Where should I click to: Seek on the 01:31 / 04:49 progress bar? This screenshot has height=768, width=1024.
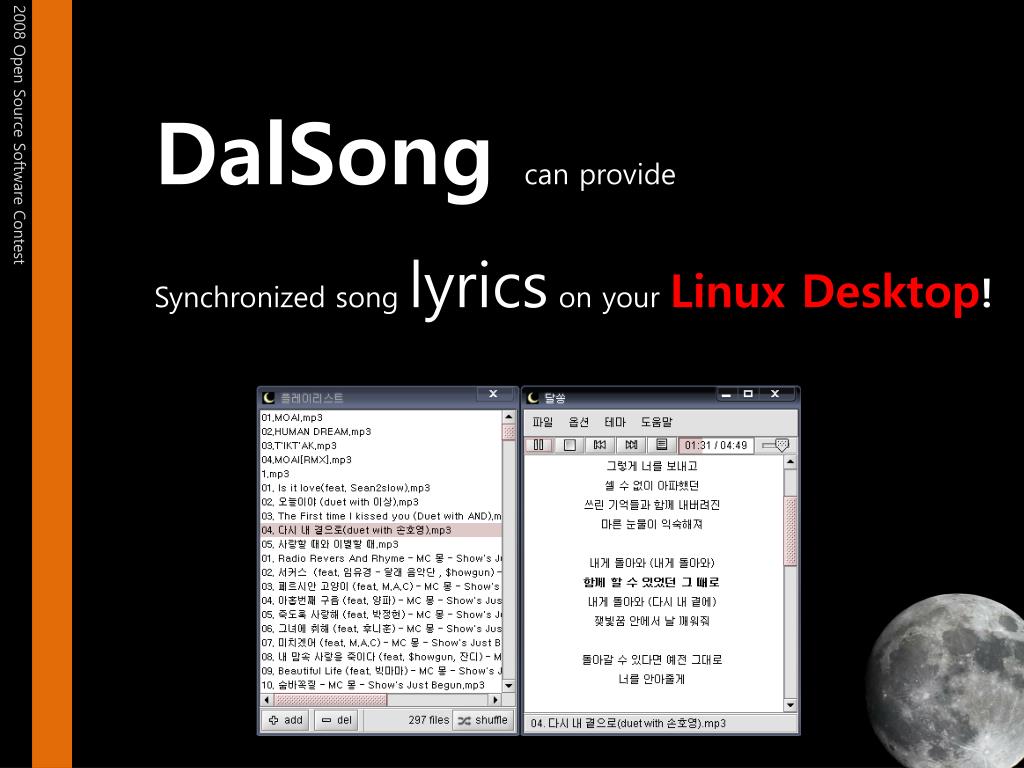pos(716,445)
